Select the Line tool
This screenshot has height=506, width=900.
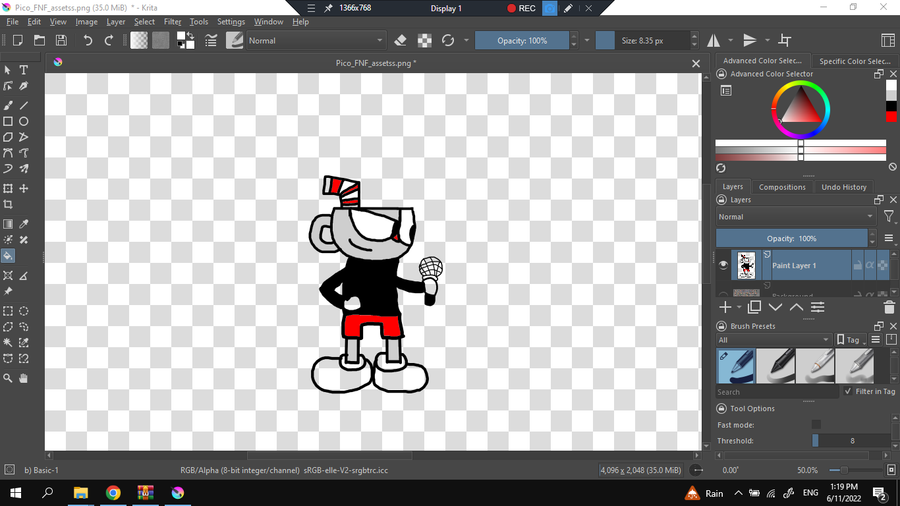pyautogui.click(x=24, y=106)
